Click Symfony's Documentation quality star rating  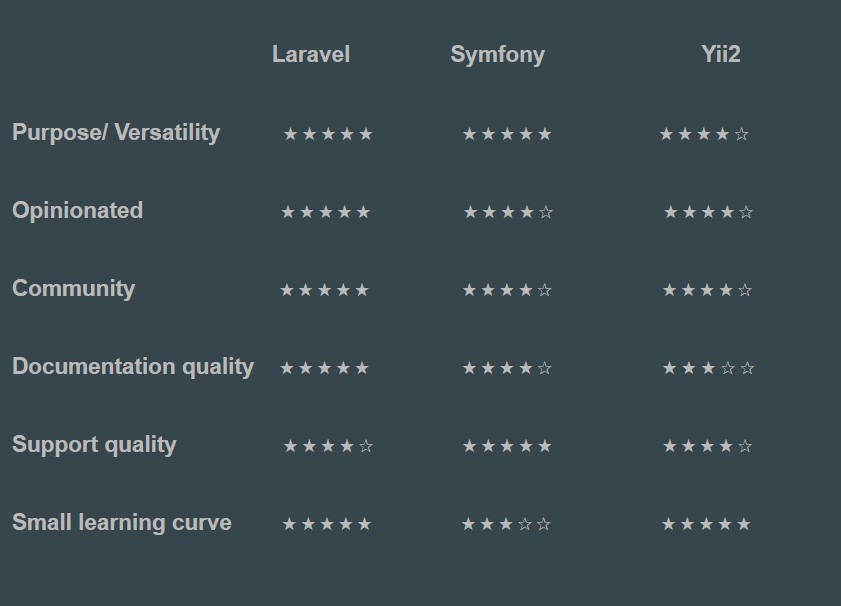[507, 368]
